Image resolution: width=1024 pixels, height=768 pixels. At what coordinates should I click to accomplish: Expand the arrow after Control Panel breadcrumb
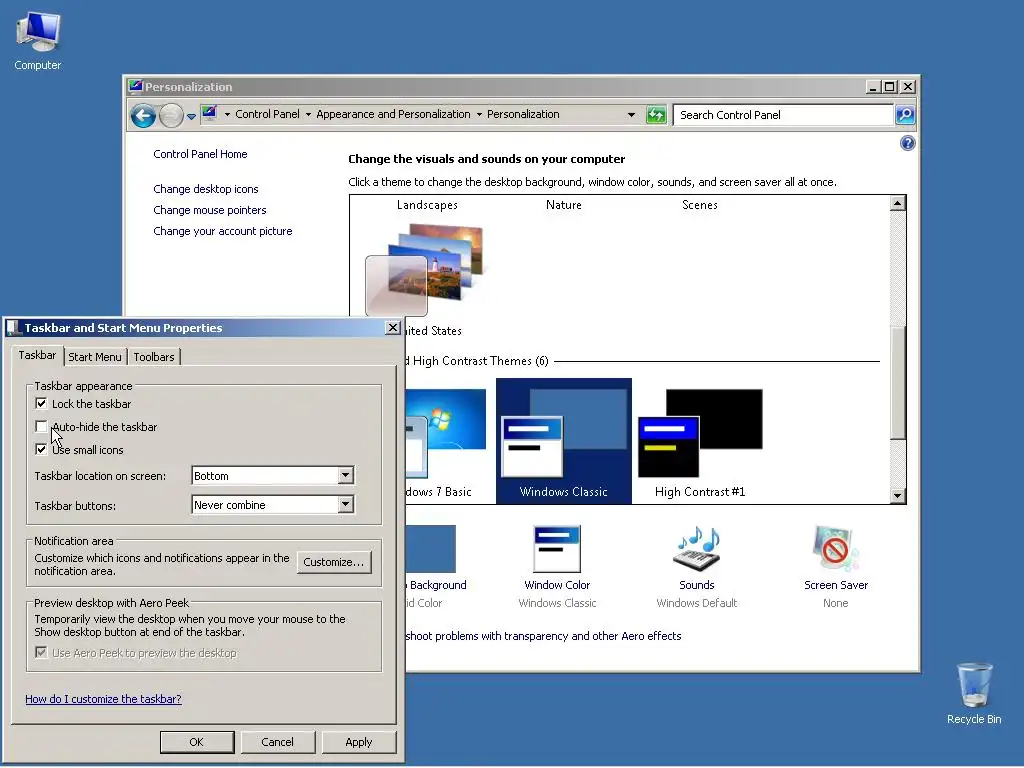308,114
